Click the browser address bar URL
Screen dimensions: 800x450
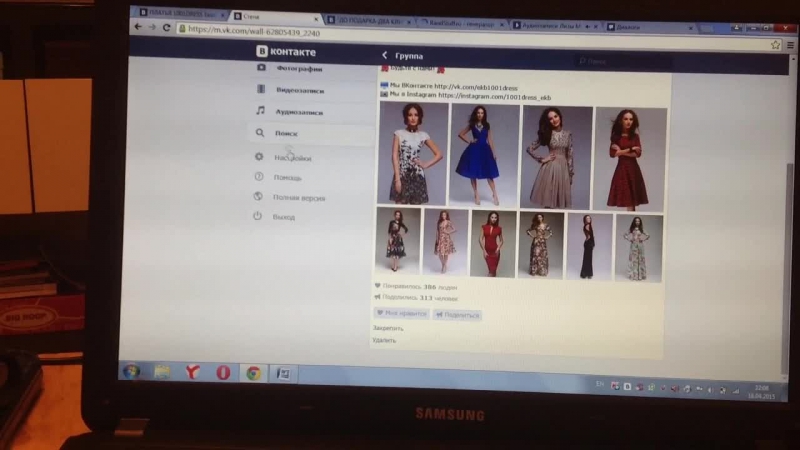point(262,31)
